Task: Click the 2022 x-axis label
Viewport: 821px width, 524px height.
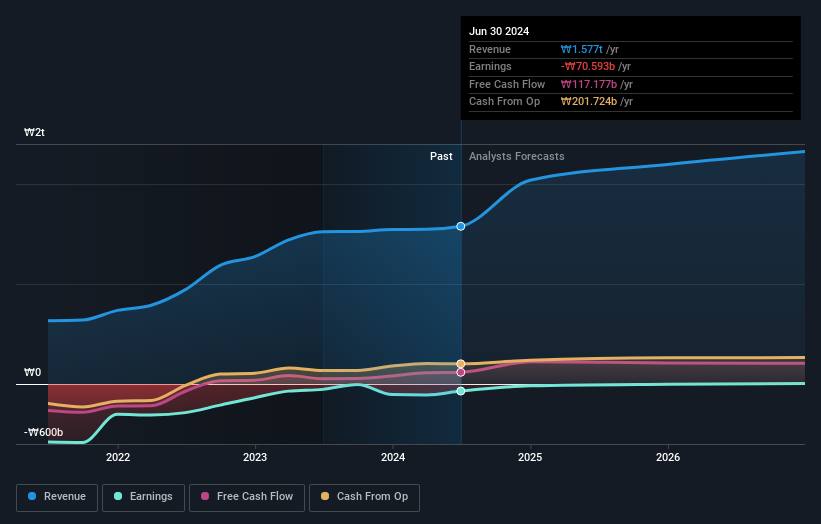Action: pyautogui.click(x=118, y=457)
